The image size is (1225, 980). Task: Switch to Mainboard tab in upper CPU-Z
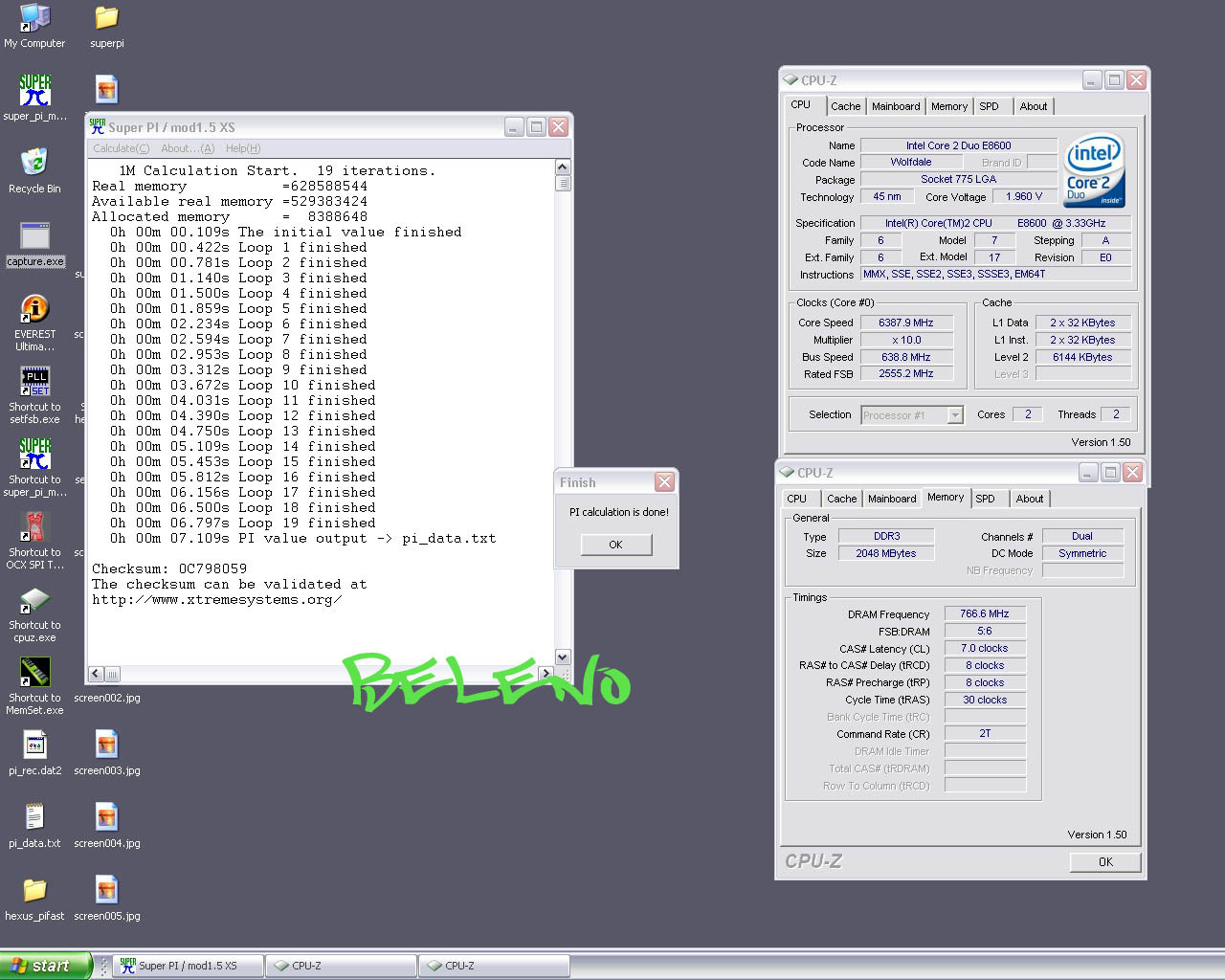(896, 106)
